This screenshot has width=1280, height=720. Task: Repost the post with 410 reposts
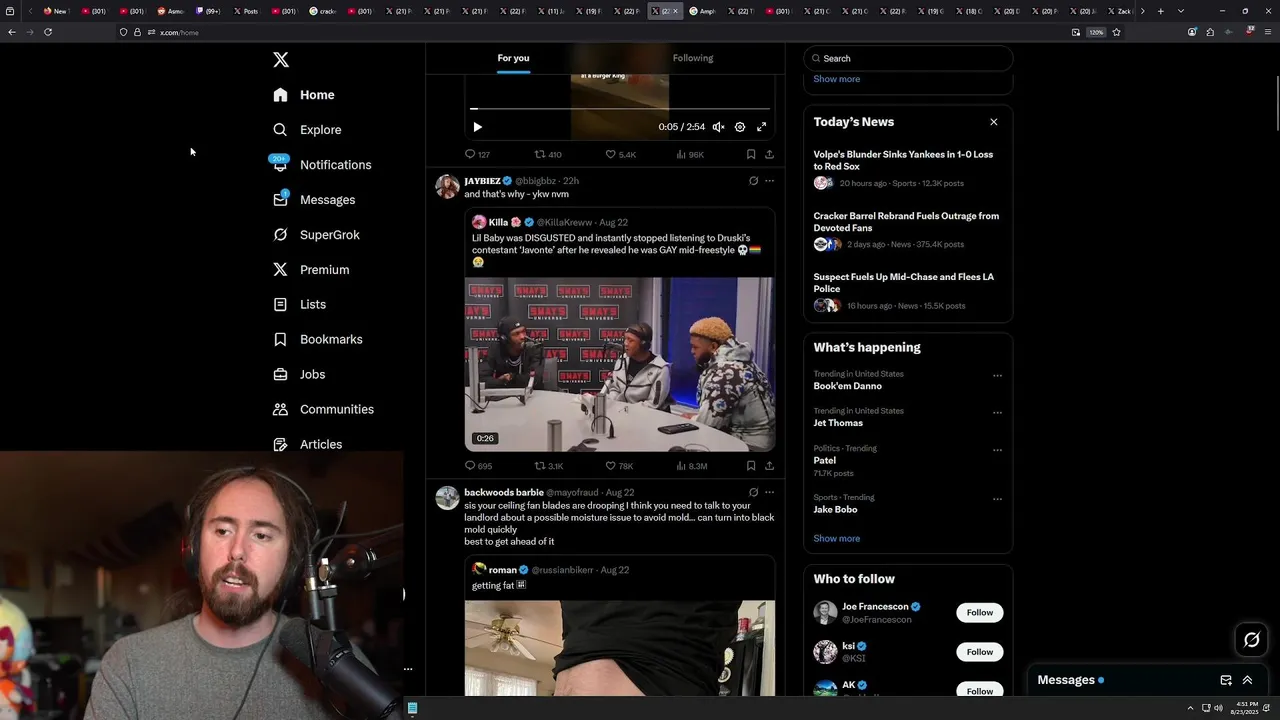pyautogui.click(x=548, y=155)
